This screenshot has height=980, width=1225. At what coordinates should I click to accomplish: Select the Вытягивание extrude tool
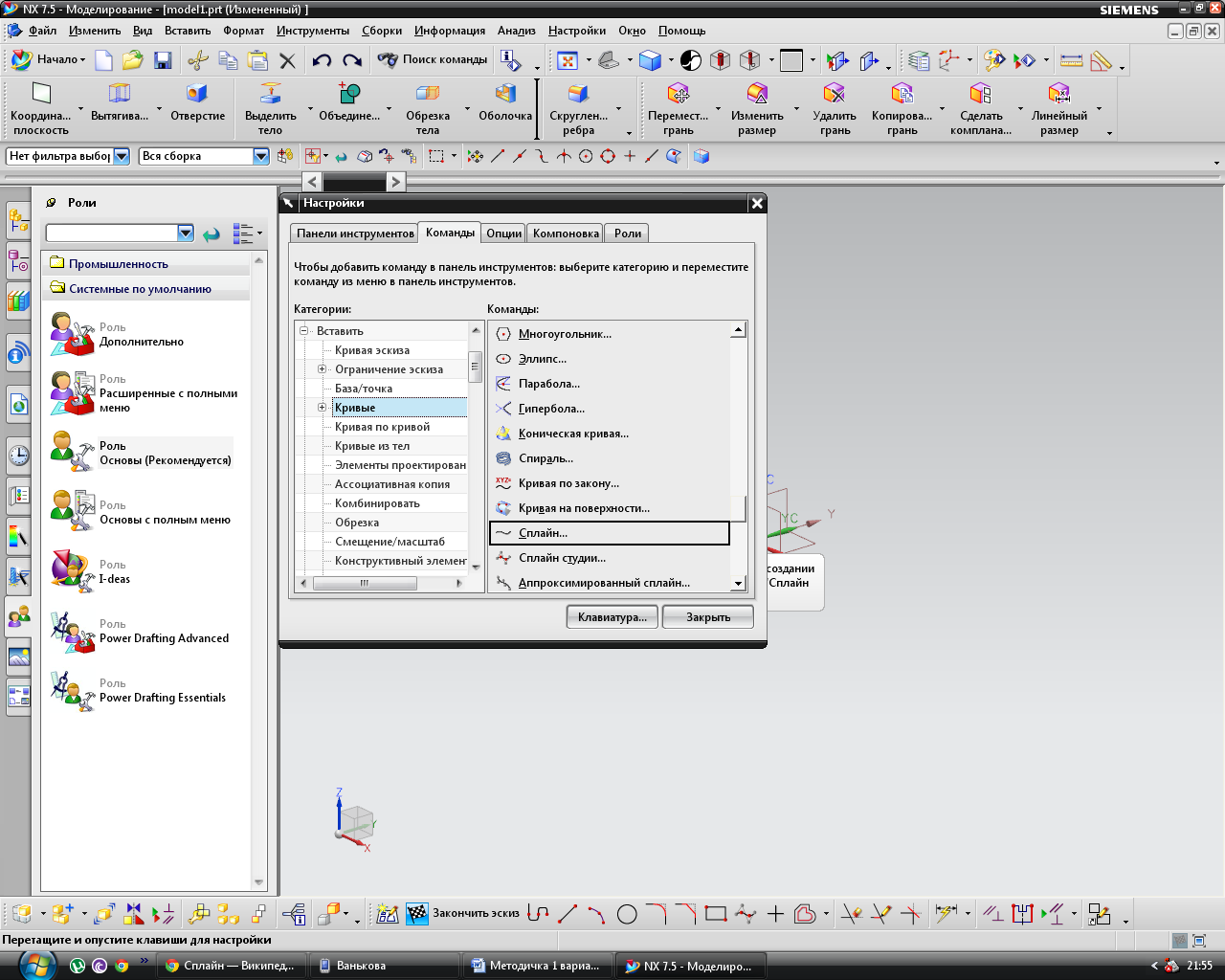pos(120,101)
